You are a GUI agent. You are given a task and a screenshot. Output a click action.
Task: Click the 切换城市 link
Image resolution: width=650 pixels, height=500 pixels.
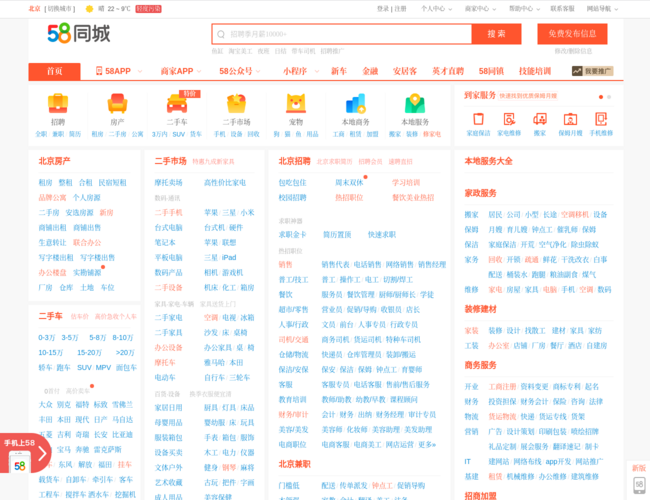[x=60, y=9]
